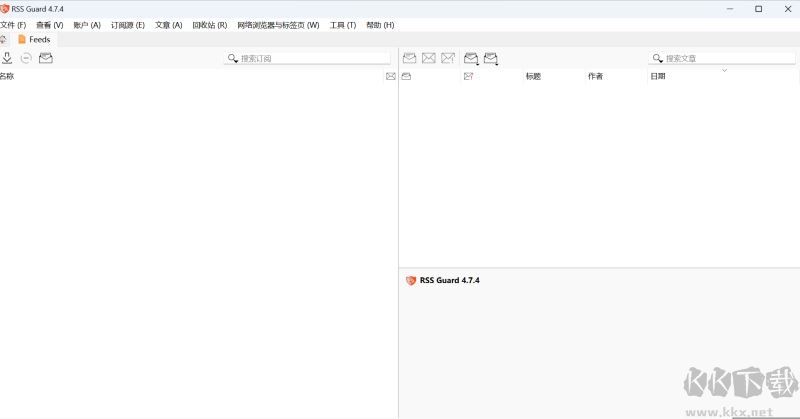The width and height of the screenshot is (800, 419).
Task: Click the fetch all feeds download icon
Action: pyautogui.click(x=7, y=58)
